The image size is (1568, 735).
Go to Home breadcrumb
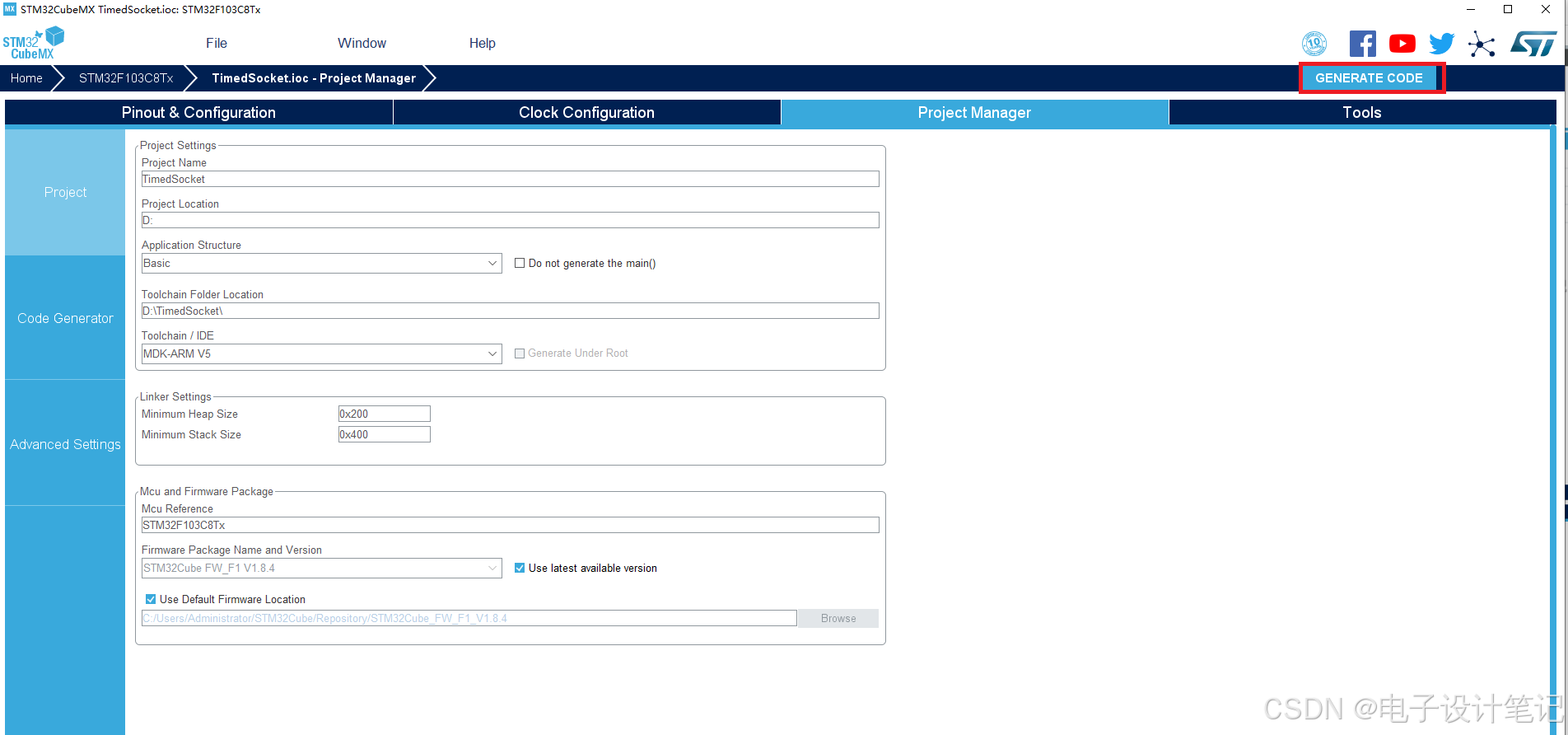(x=26, y=78)
